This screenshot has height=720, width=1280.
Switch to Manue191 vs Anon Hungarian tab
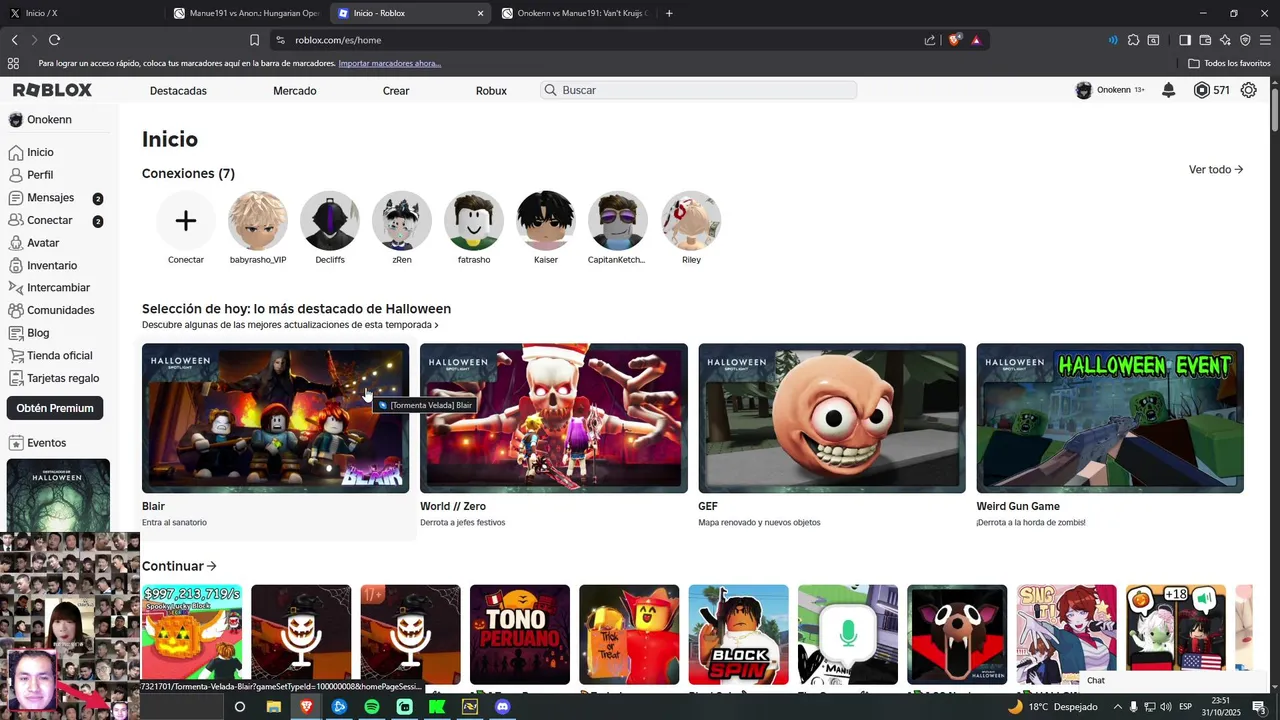tap(246, 13)
